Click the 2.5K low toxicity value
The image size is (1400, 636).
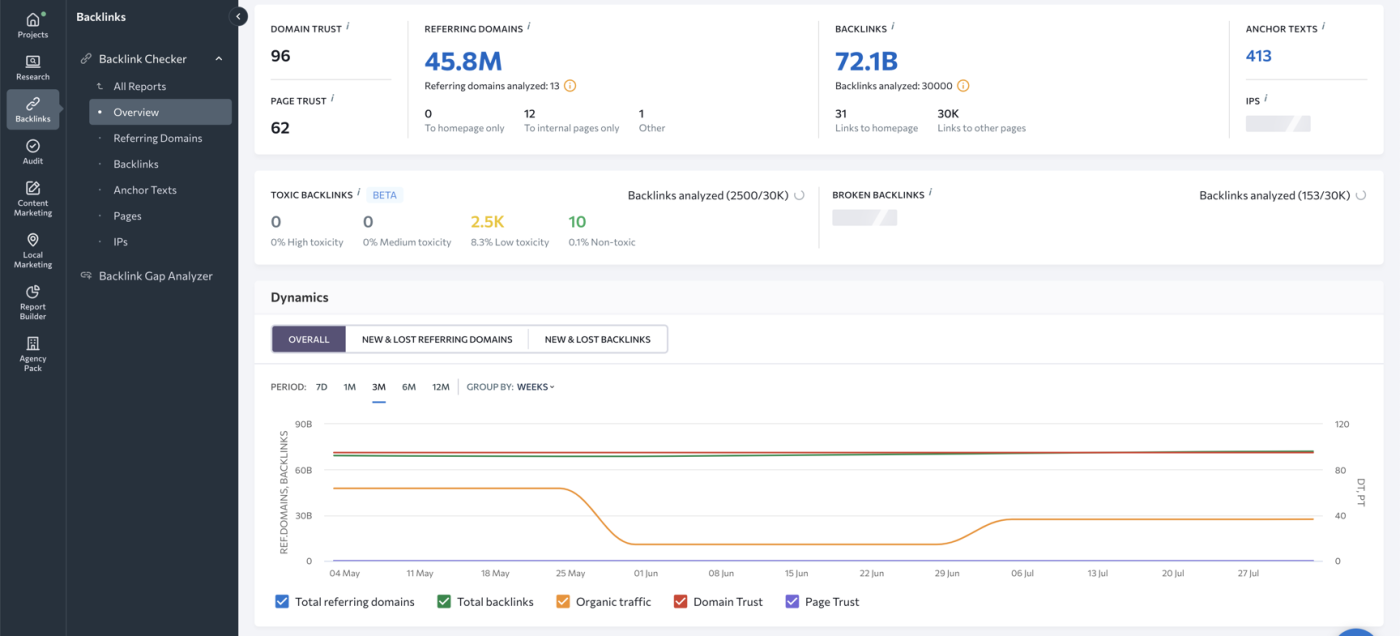[486, 222]
